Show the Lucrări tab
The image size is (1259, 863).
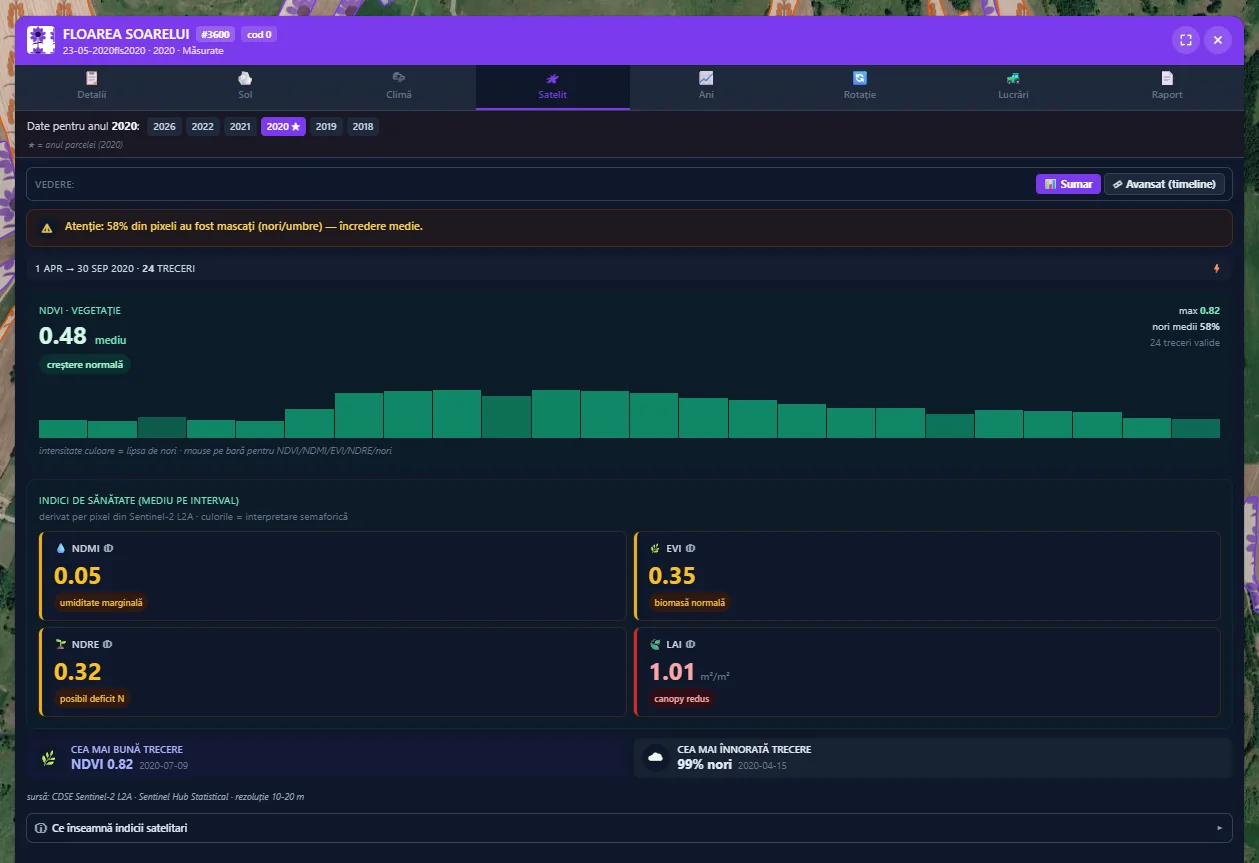tap(1013, 86)
